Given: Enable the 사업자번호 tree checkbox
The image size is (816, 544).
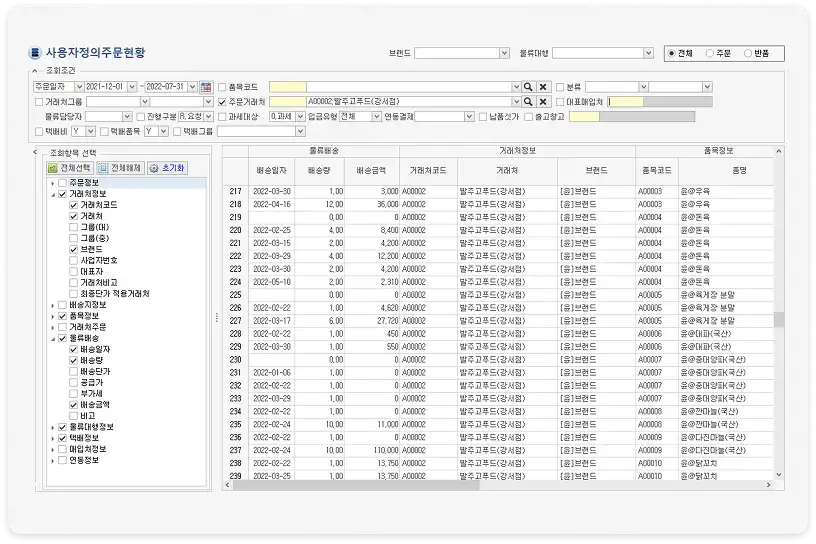Looking at the screenshot, I should click(x=73, y=260).
